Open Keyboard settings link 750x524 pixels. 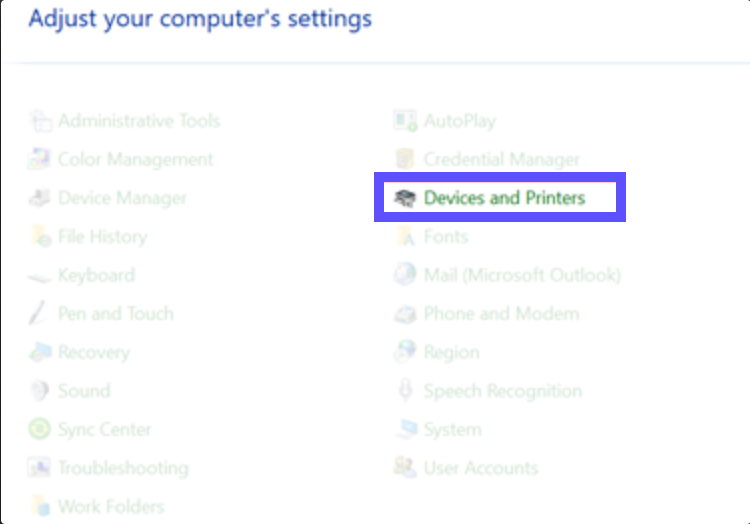(96, 275)
